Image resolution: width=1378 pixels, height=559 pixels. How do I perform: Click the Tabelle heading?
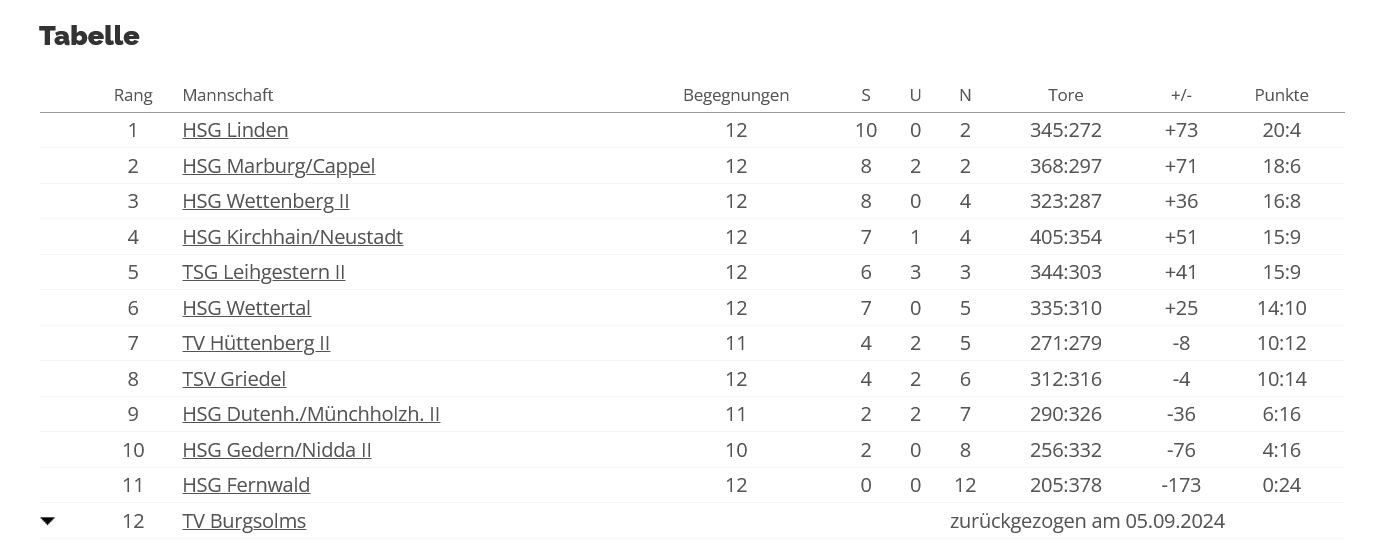[x=89, y=36]
